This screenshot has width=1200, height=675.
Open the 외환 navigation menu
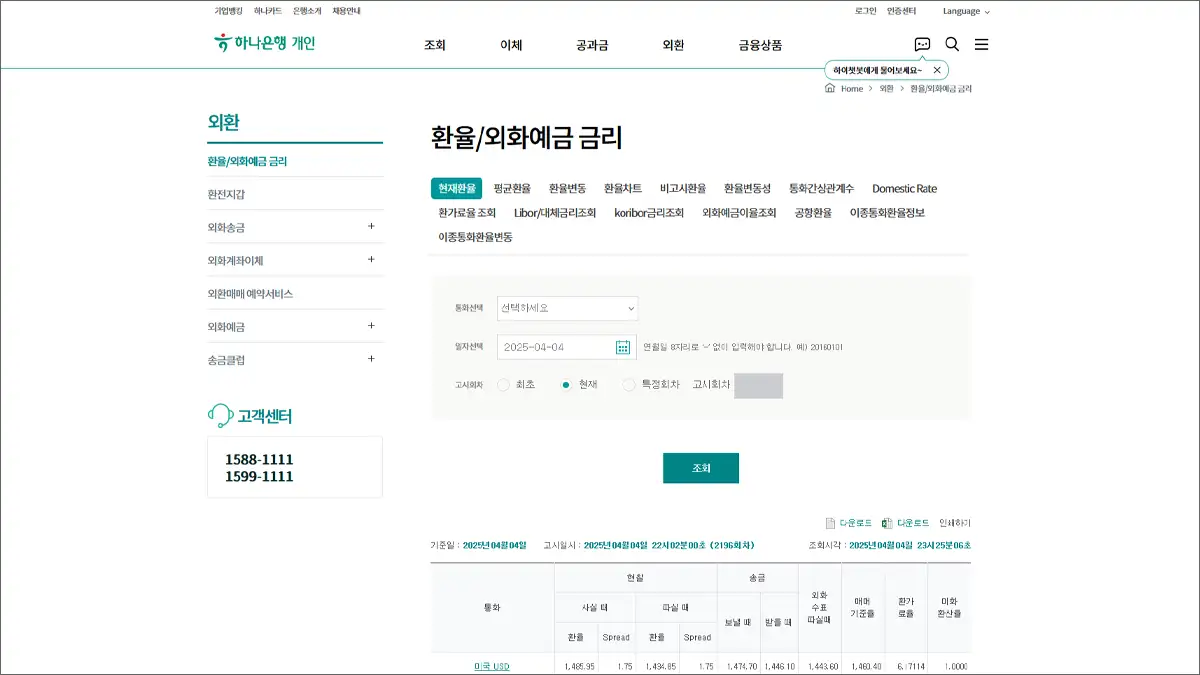[674, 44]
